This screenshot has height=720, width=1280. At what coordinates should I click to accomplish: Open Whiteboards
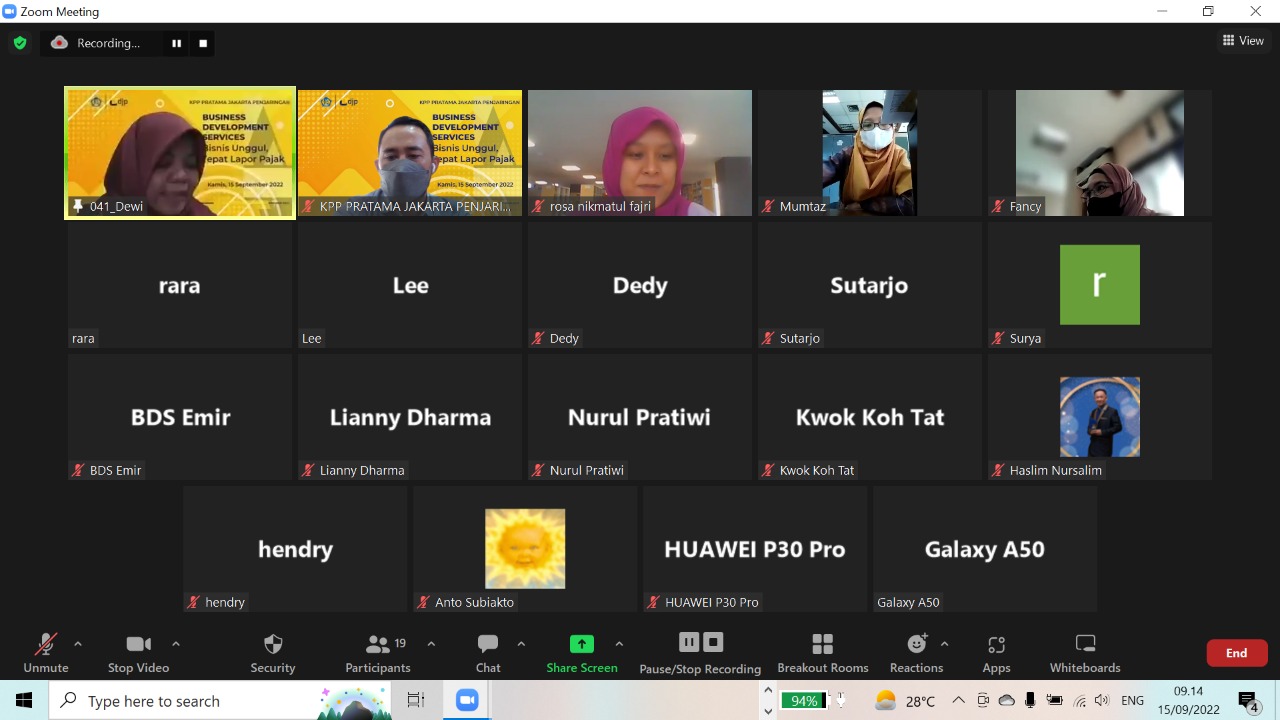(x=1084, y=653)
